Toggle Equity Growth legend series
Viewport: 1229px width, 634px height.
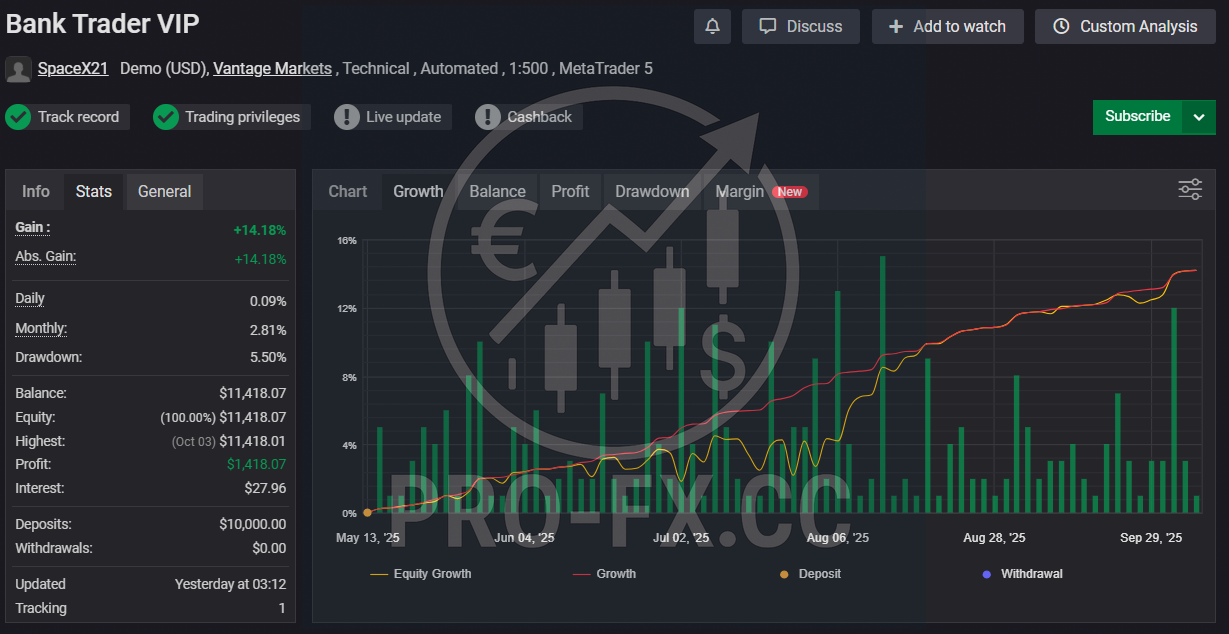click(421, 574)
